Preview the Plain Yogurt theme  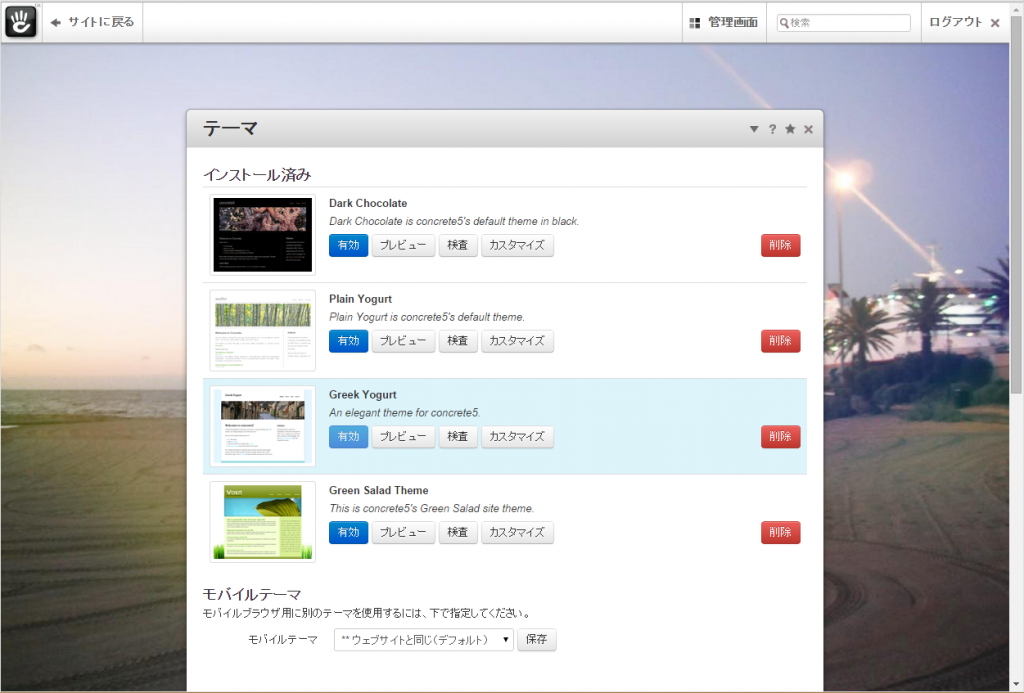point(403,340)
